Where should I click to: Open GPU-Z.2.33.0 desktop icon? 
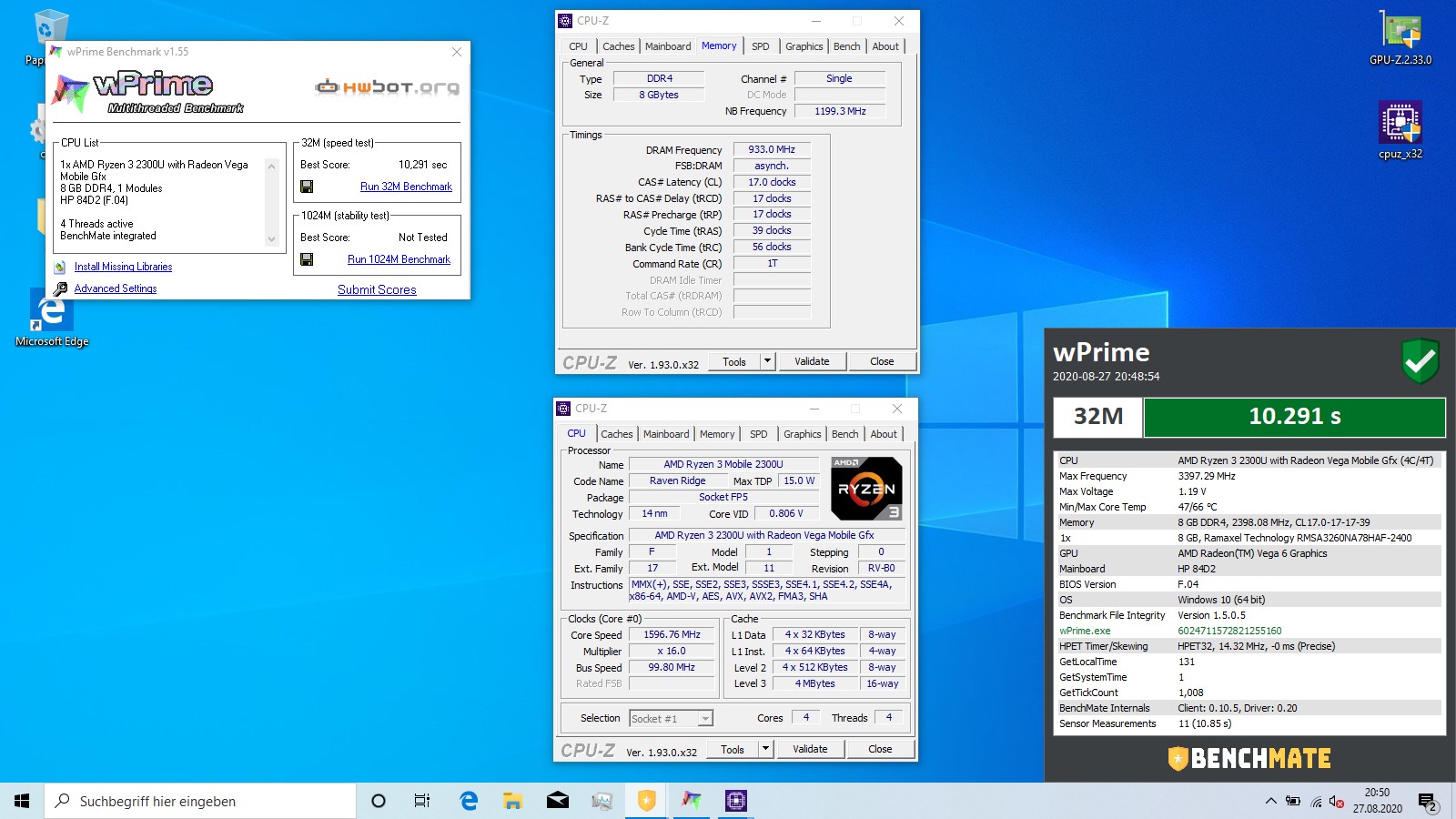1400,38
